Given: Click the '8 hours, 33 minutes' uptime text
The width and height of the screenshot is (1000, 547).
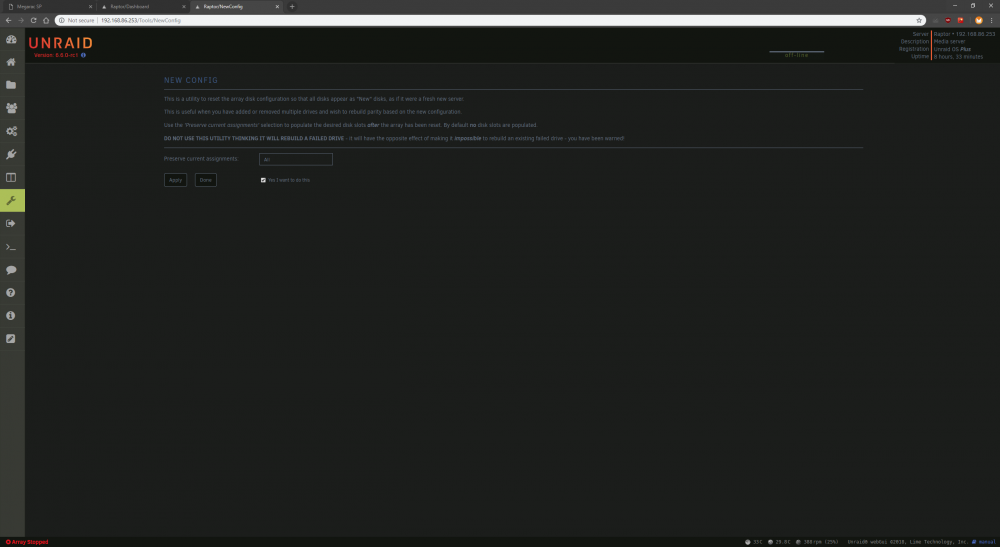Looking at the screenshot, I should point(959,57).
